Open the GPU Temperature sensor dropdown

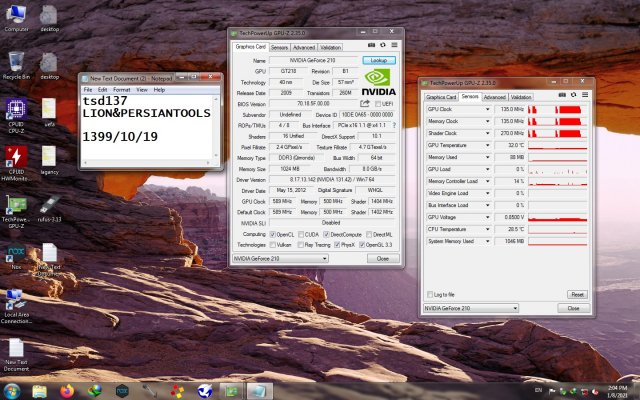(488, 144)
